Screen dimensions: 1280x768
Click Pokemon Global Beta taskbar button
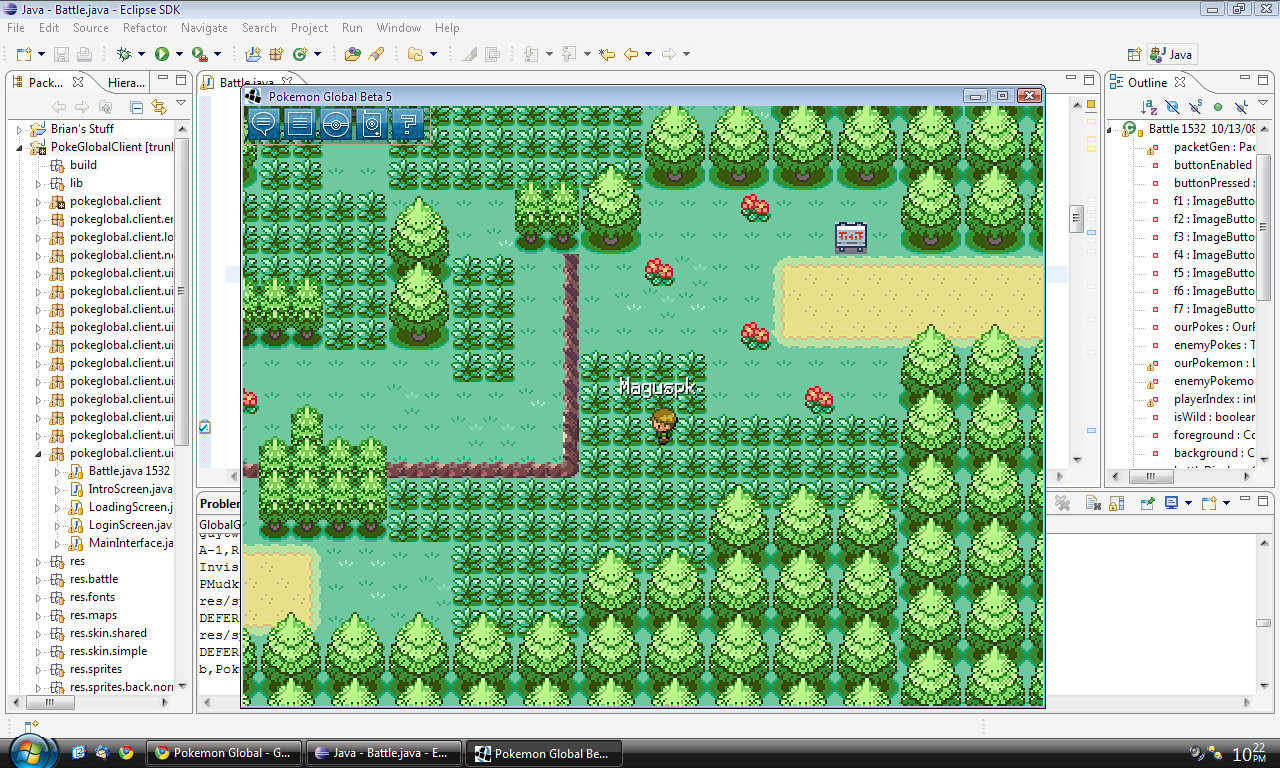546,753
